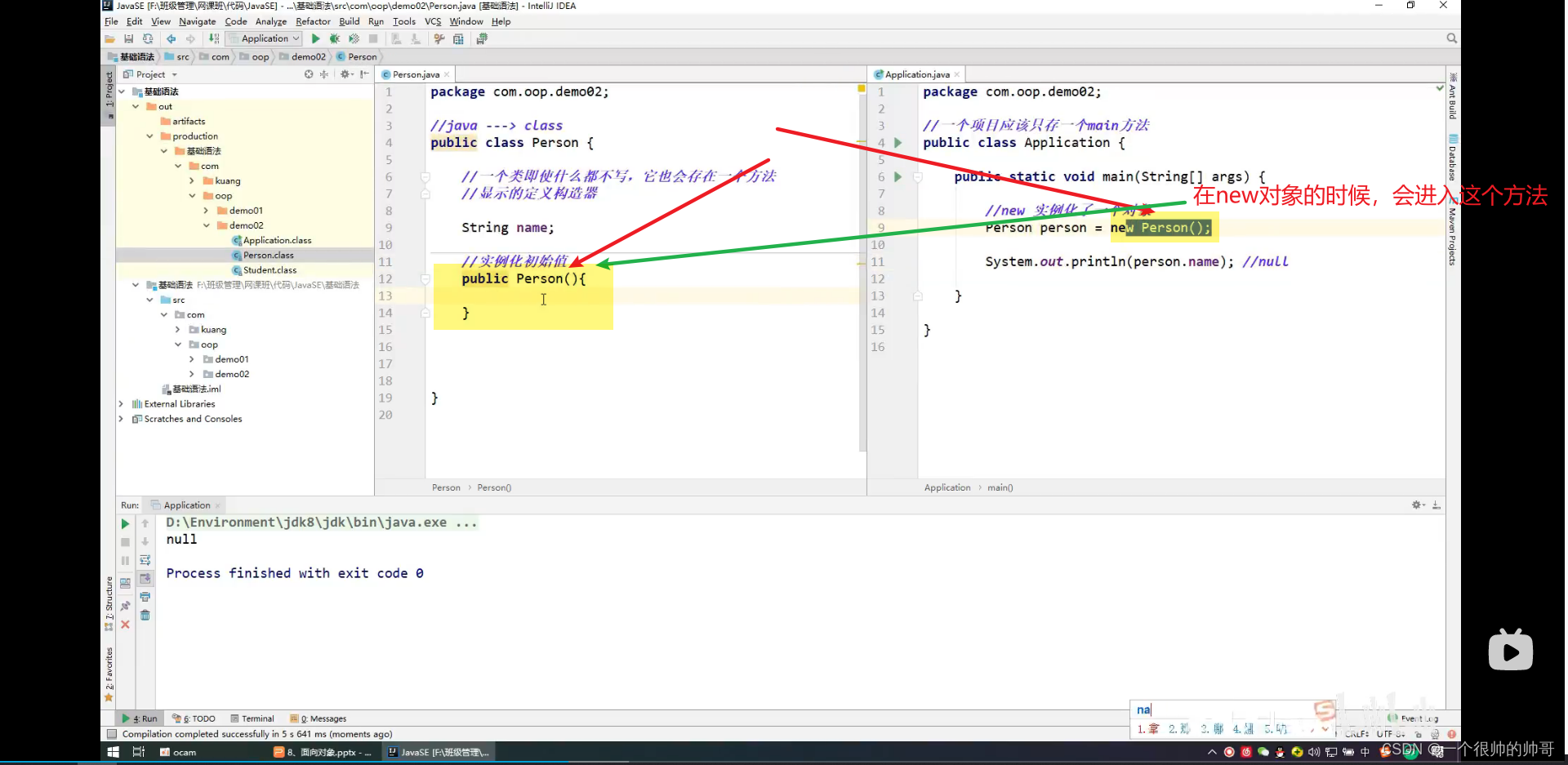Hide the Project panel with hide icon
The image size is (1568, 765).
[x=364, y=74]
